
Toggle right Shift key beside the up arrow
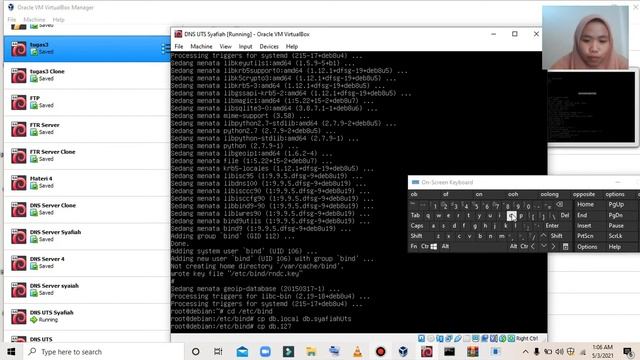pos(556,236)
